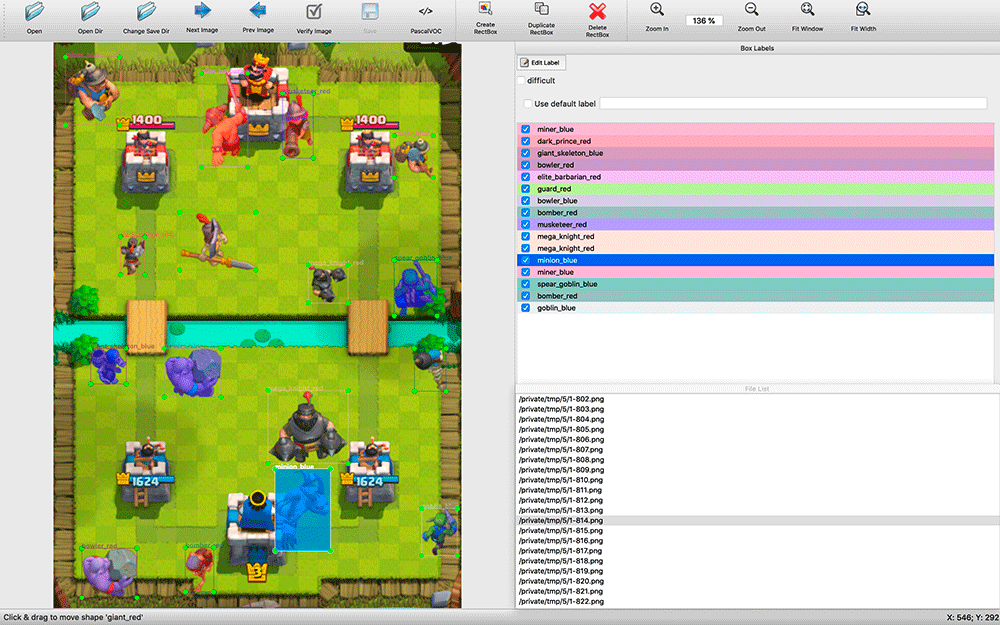The height and width of the screenshot is (625, 1000).
Task: Toggle the elite_barbarian_red checkbox
Action: point(526,177)
